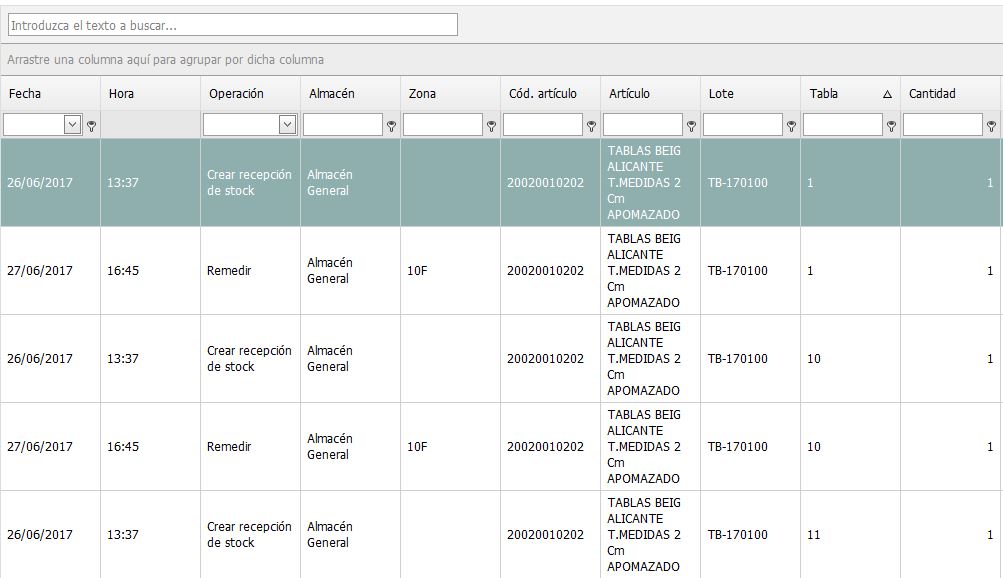The image size is (1003, 578).
Task: Click the Tabla filter input field
Action: [x=843, y=125]
